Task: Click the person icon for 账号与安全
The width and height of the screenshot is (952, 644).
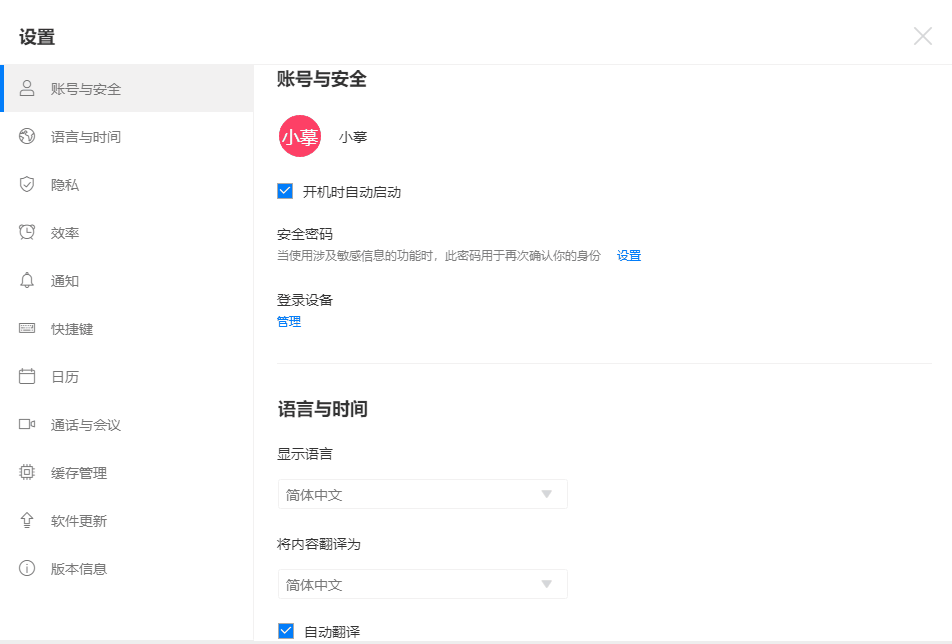Action: (27, 88)
